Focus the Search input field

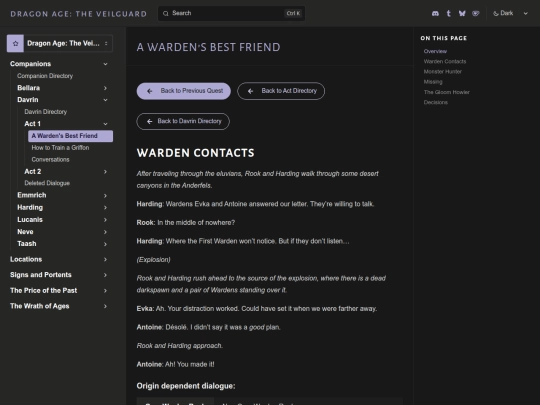[x=231, y=13]
